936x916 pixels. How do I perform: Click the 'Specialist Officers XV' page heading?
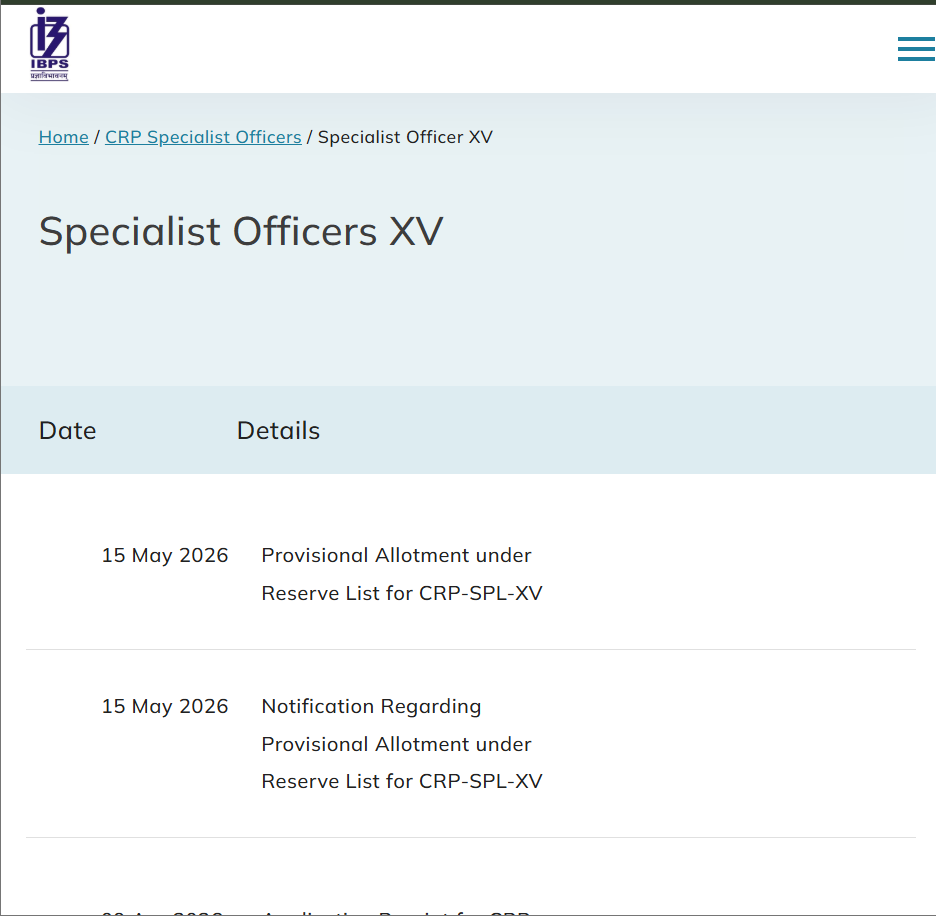[x=241, y=231]
